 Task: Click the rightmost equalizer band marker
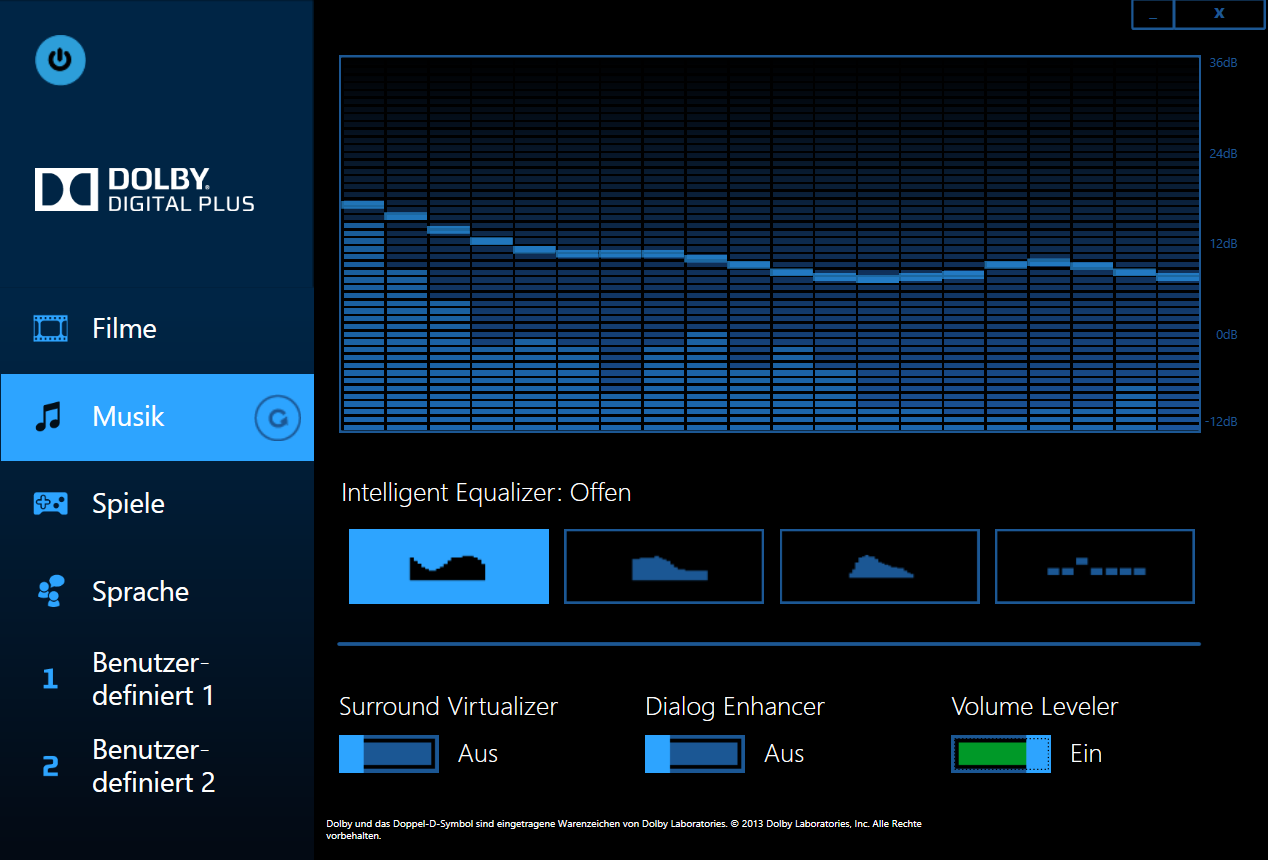1178,277
